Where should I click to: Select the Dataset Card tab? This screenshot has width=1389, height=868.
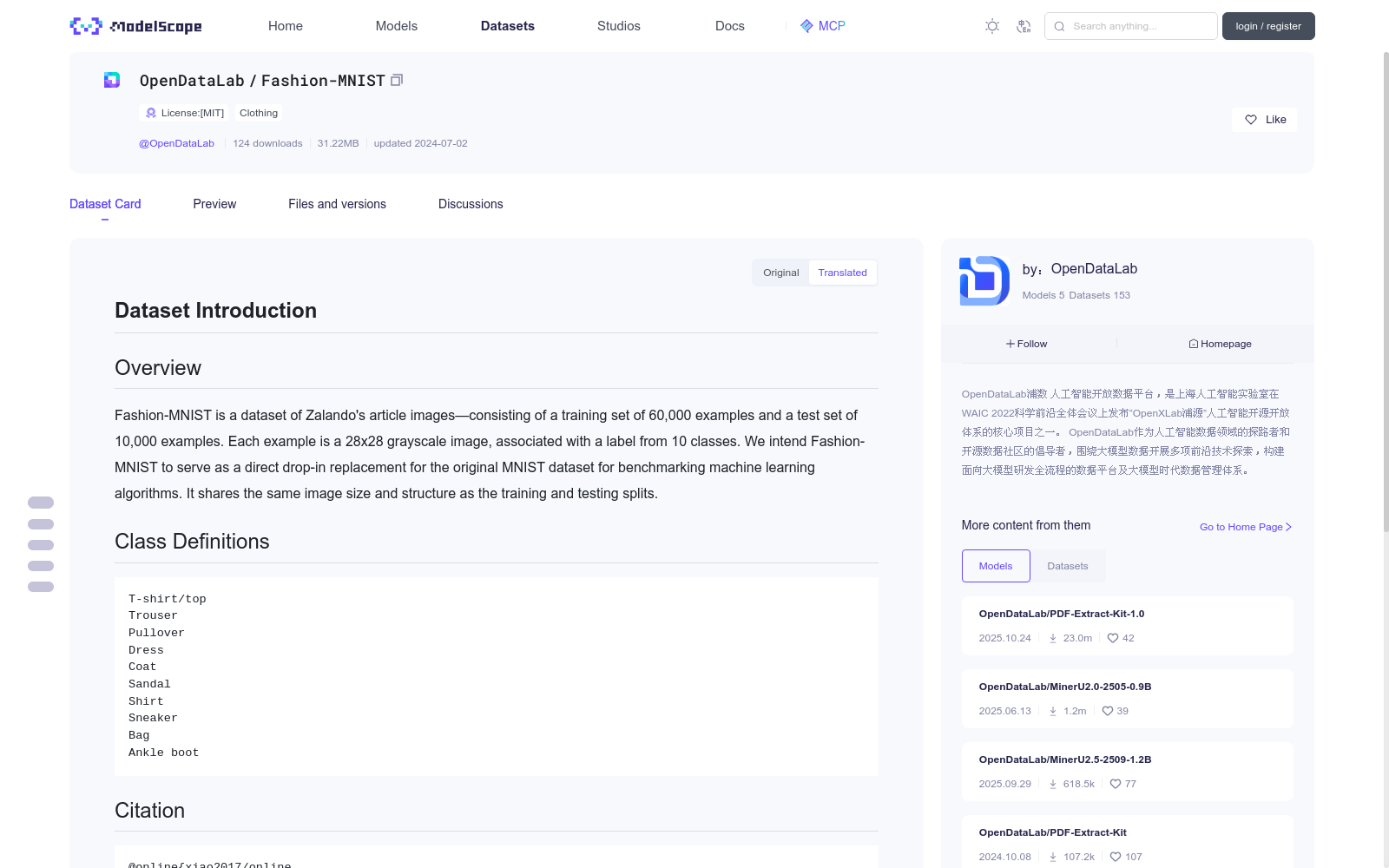105,204
